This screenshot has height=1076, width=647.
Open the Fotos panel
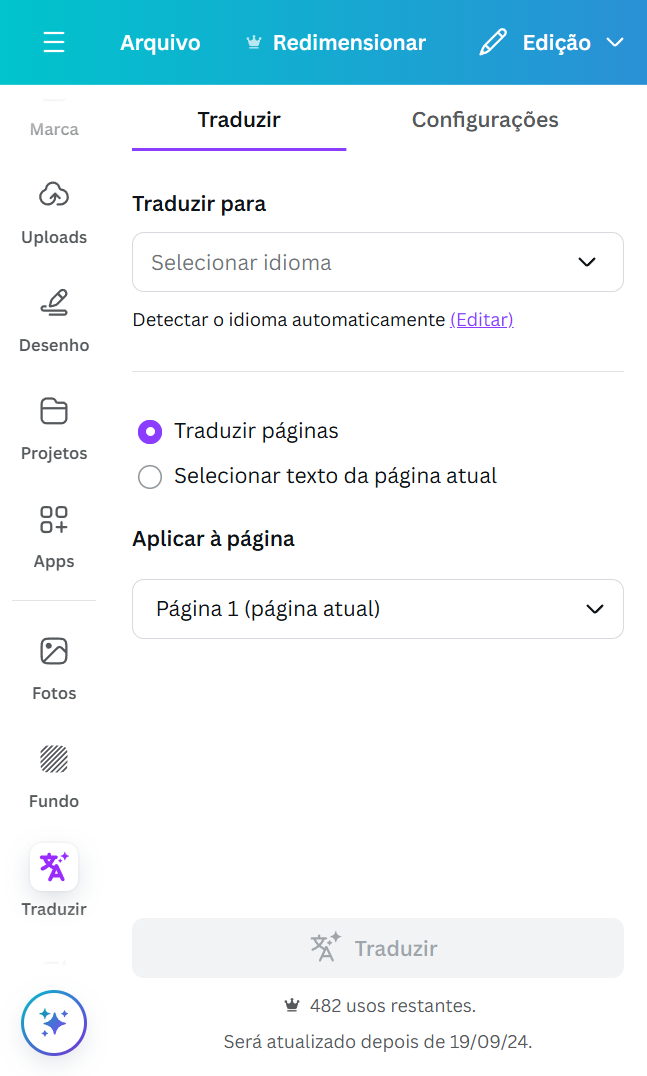click(54, 668)
